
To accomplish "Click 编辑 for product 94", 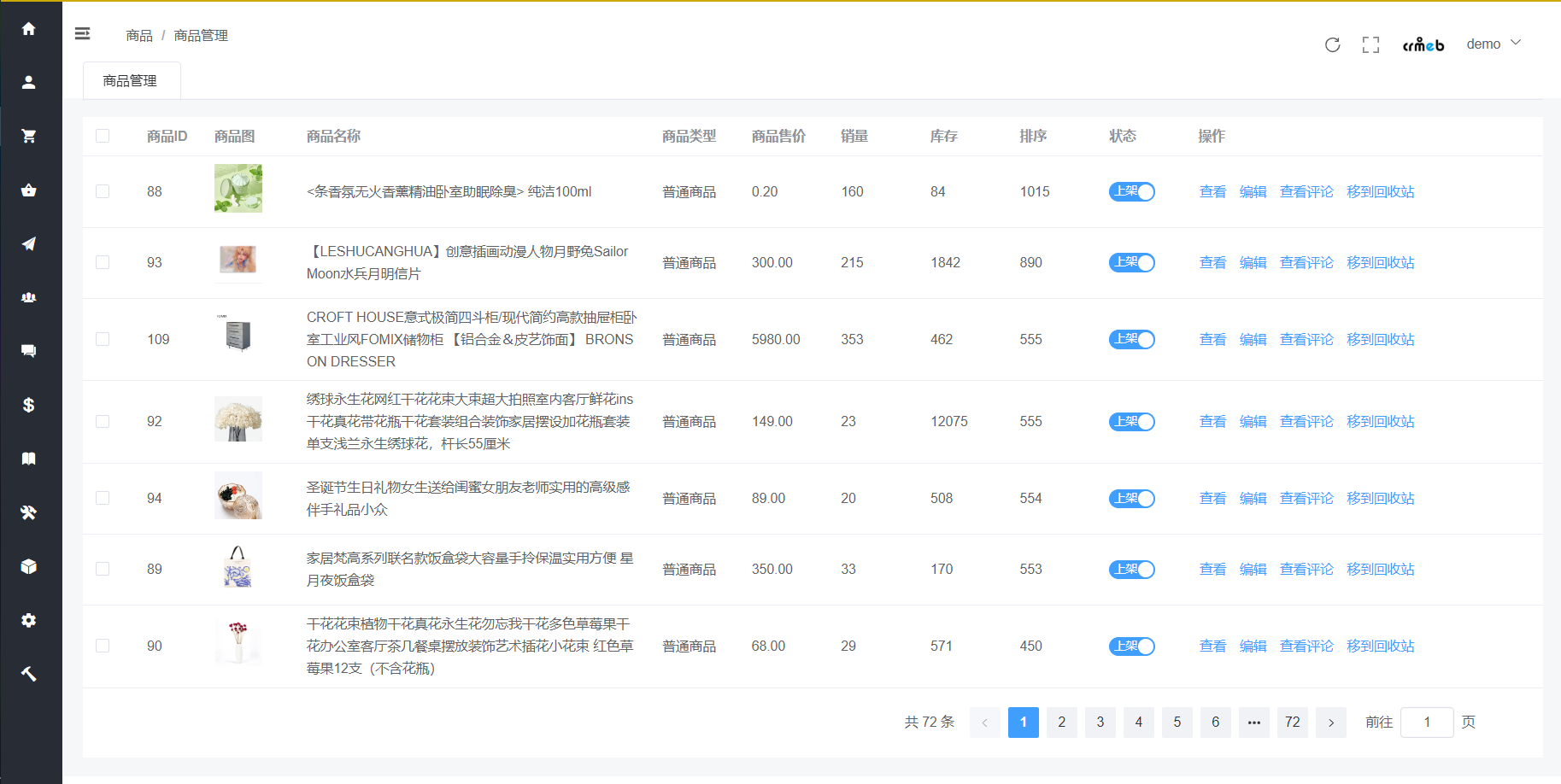I will pos(1253,498).
